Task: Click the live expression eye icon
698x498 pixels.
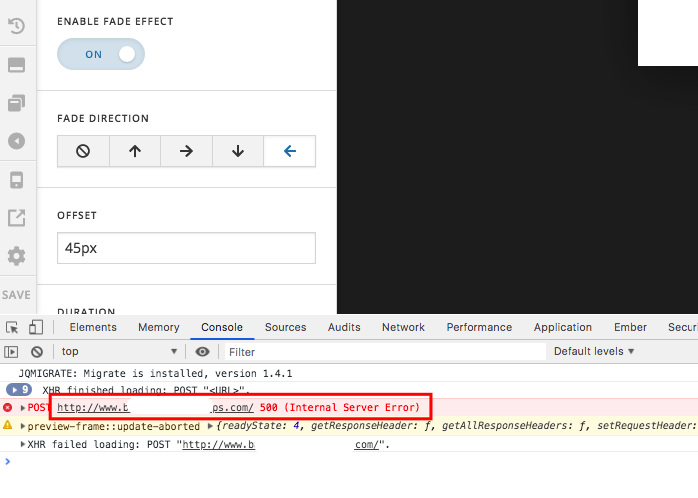Action: (x=203, y=352)
